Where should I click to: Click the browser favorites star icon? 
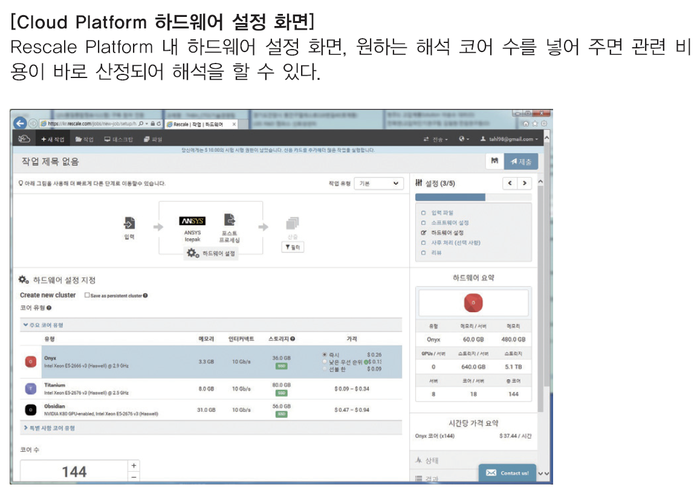535,124
